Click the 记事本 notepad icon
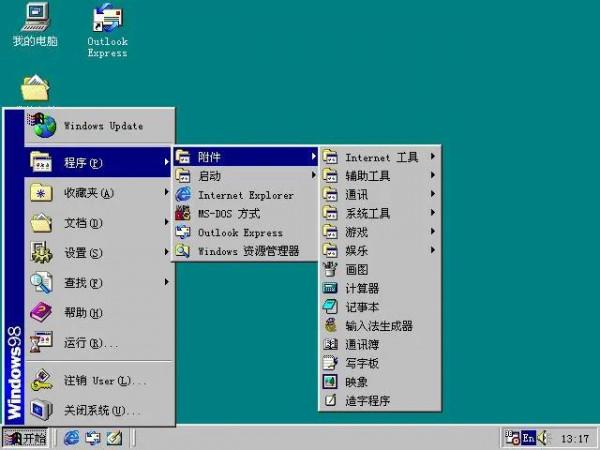600x450 pixels. point(330,307)
